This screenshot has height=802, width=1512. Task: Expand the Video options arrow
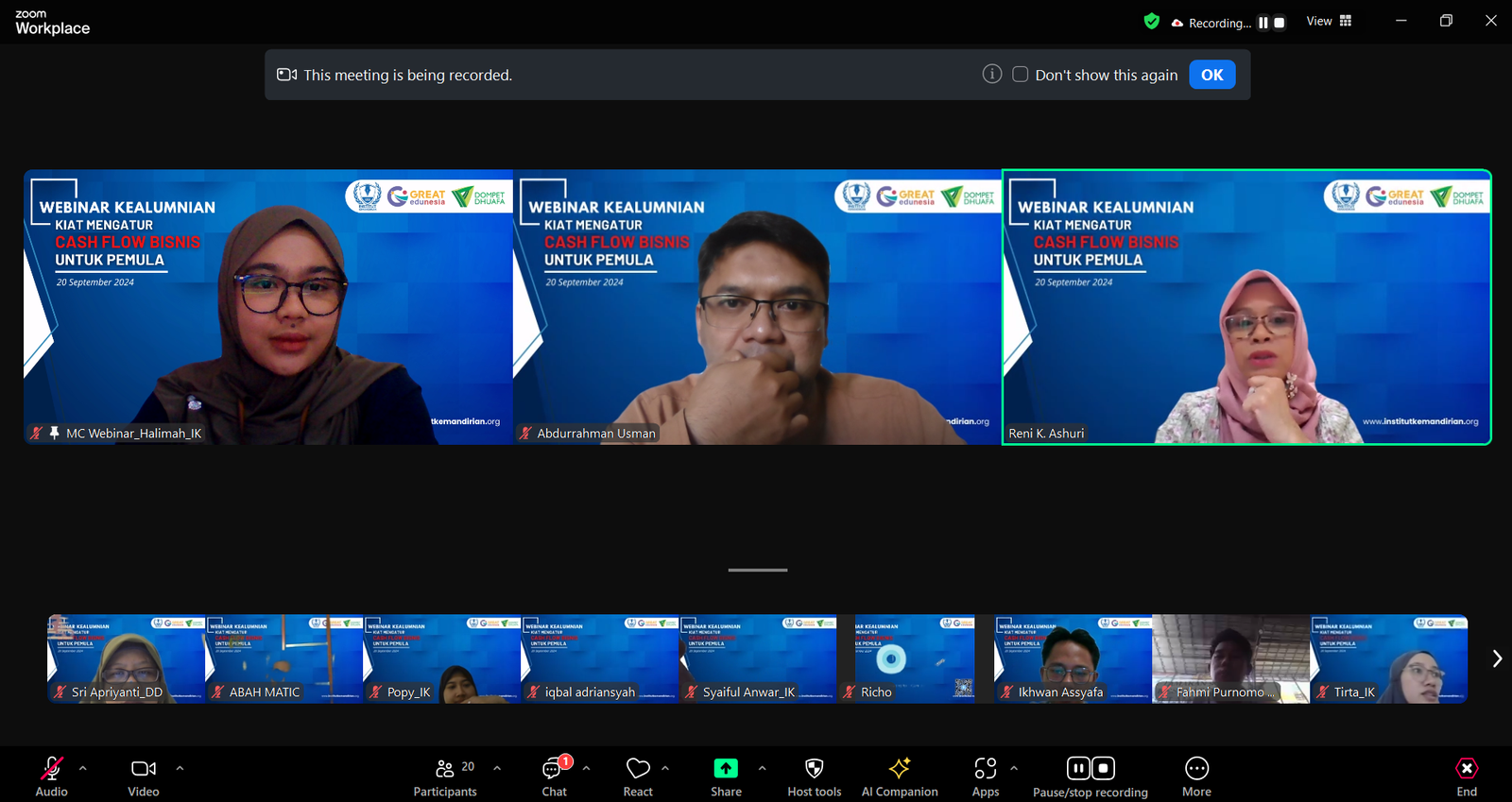pyautogui.click(x=180, y=768)
